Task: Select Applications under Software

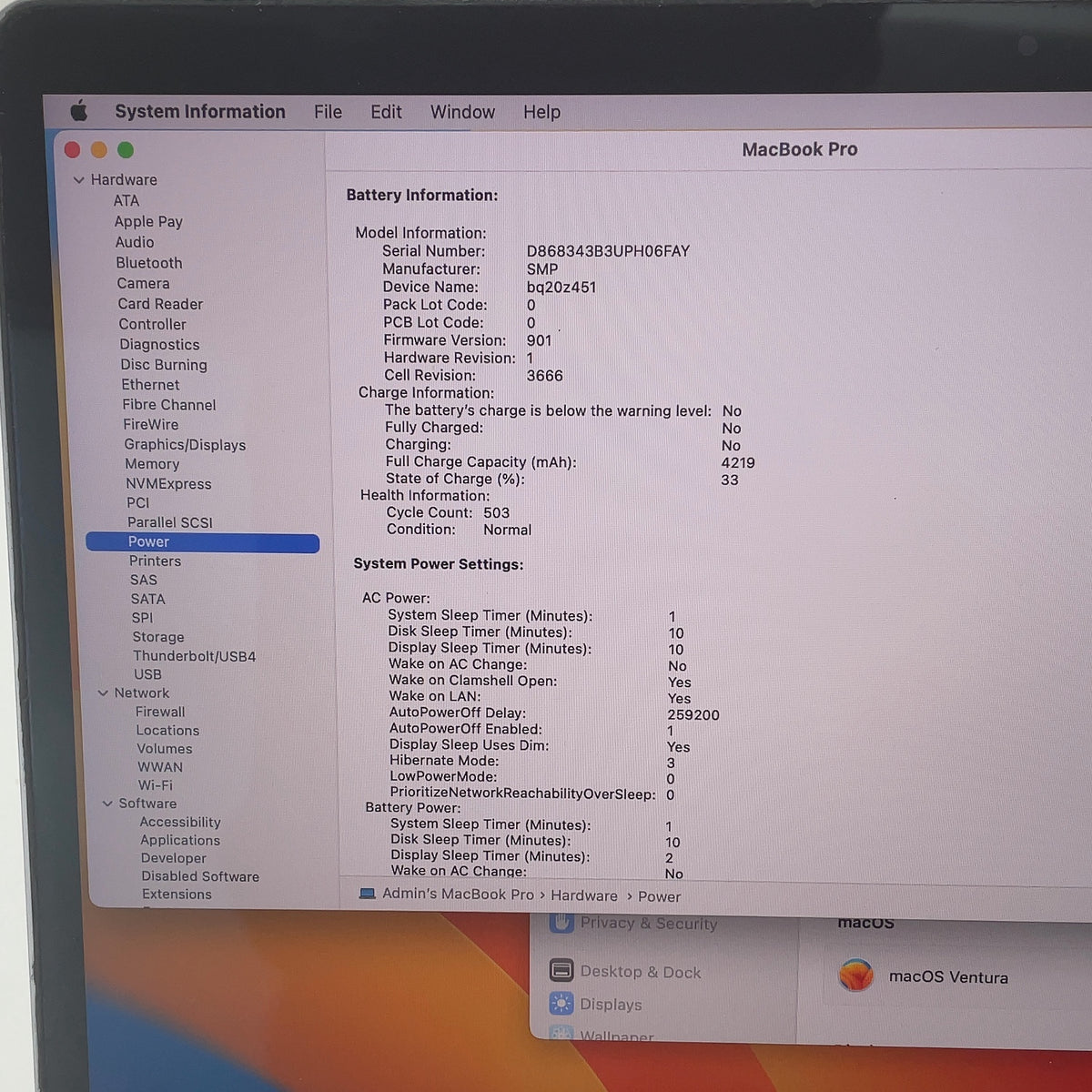Action: (180, 840)
